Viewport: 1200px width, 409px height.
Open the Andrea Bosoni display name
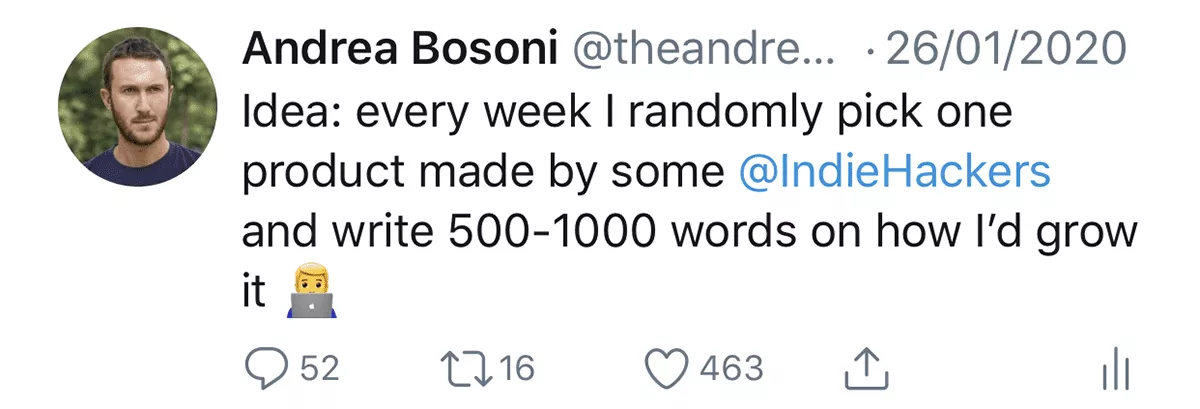pos(399,49)
